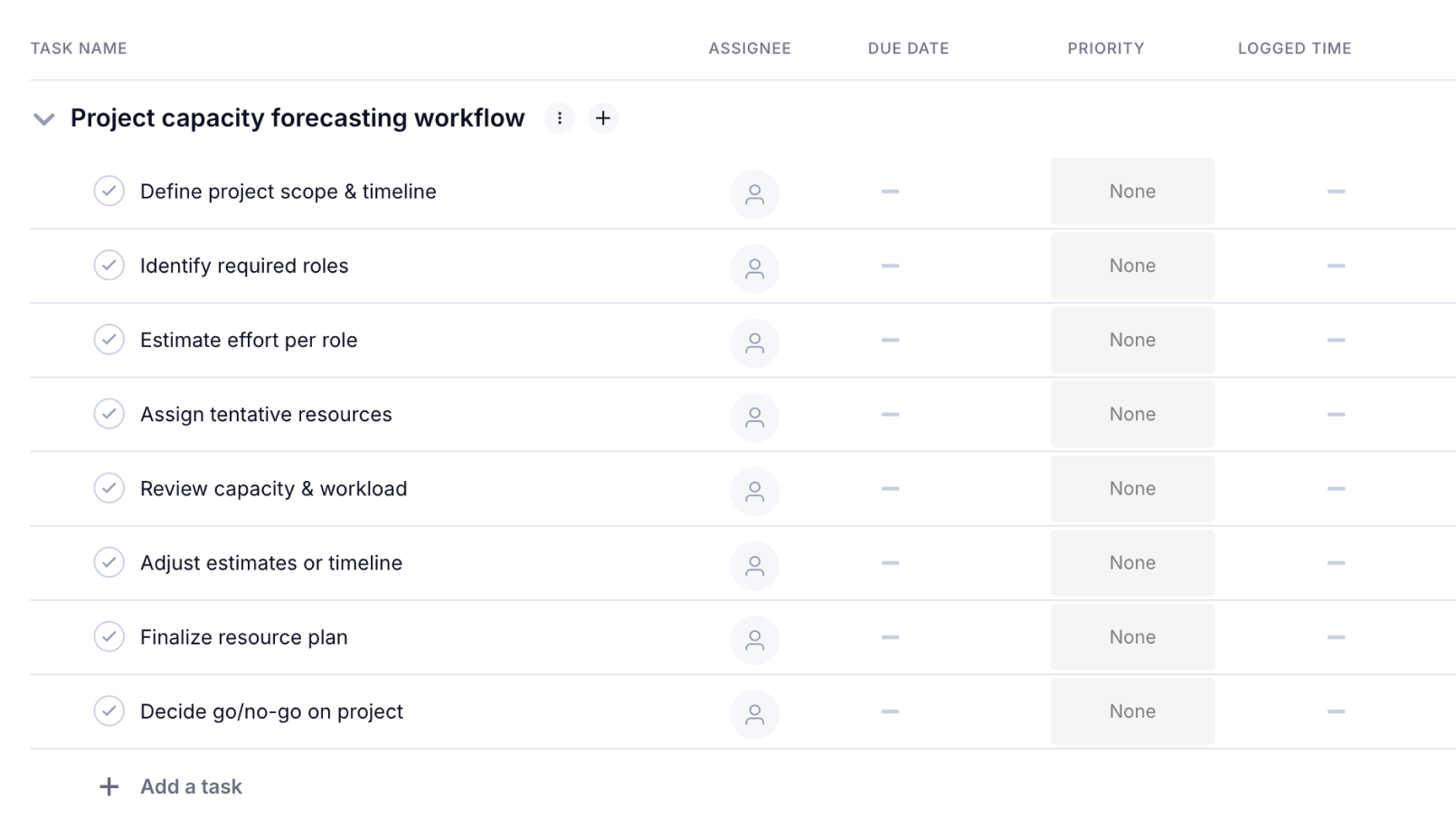Choose assignee for Review capacity & workload
Screen dimensions: 1456x837
754,490
